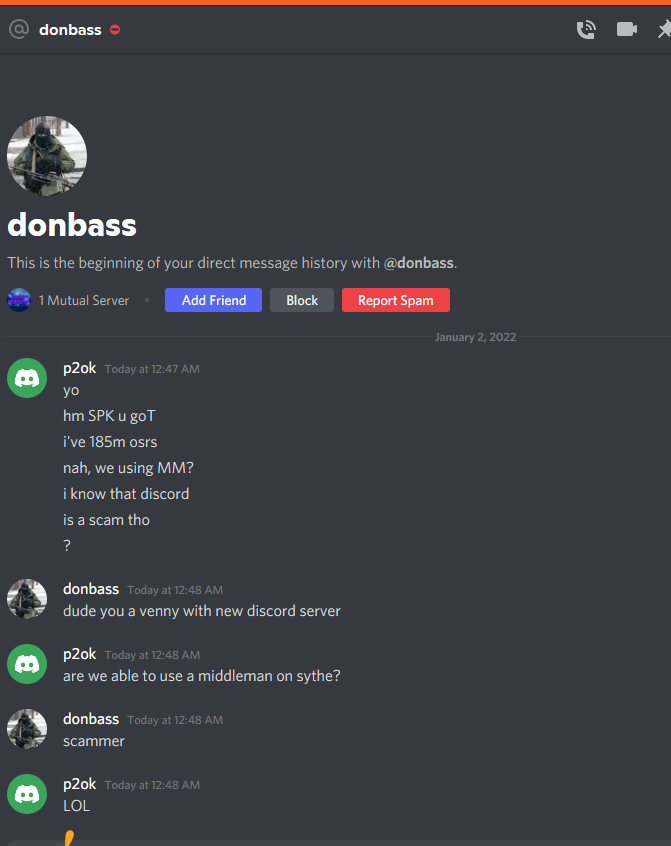This screenshot has width=671, height=846.
Task: Click donbass avatar beside the 'scammer' message
Action: coord(27,729)
